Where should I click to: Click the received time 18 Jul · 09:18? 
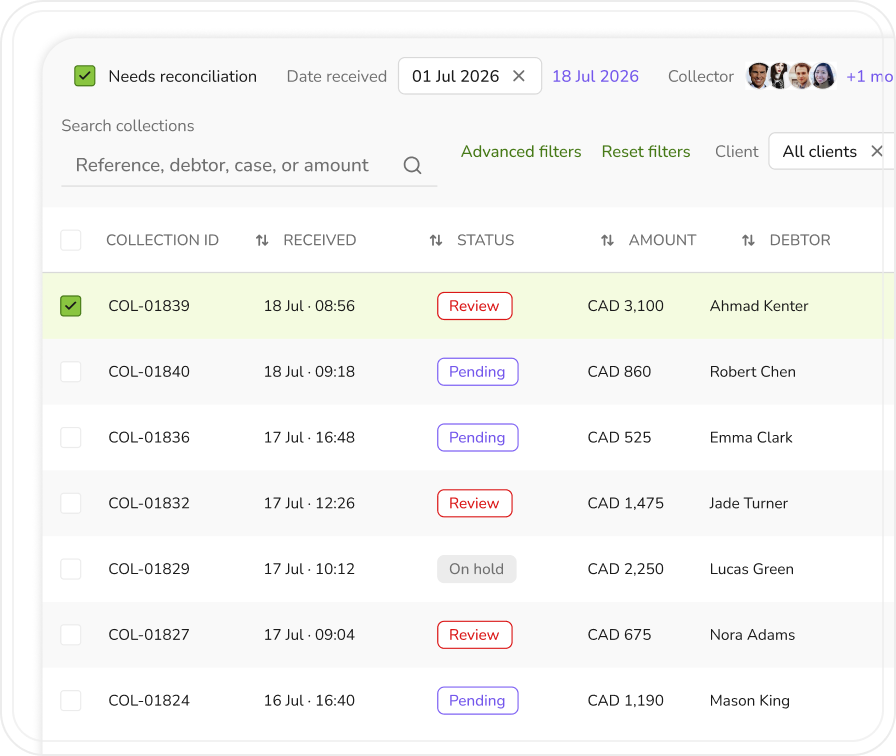click(309, 371)
